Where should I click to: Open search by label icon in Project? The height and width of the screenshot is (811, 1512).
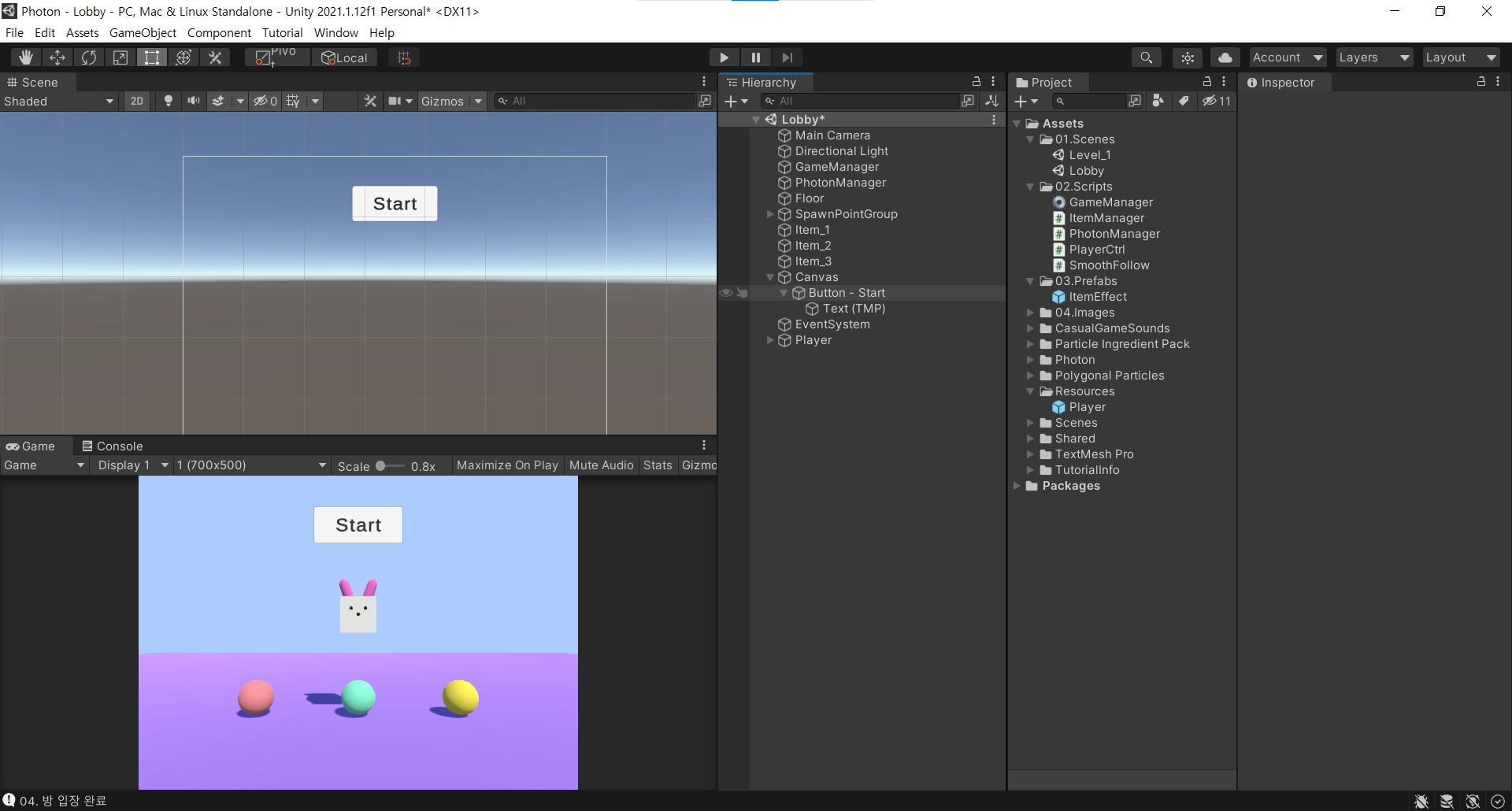click(1183, 101)
